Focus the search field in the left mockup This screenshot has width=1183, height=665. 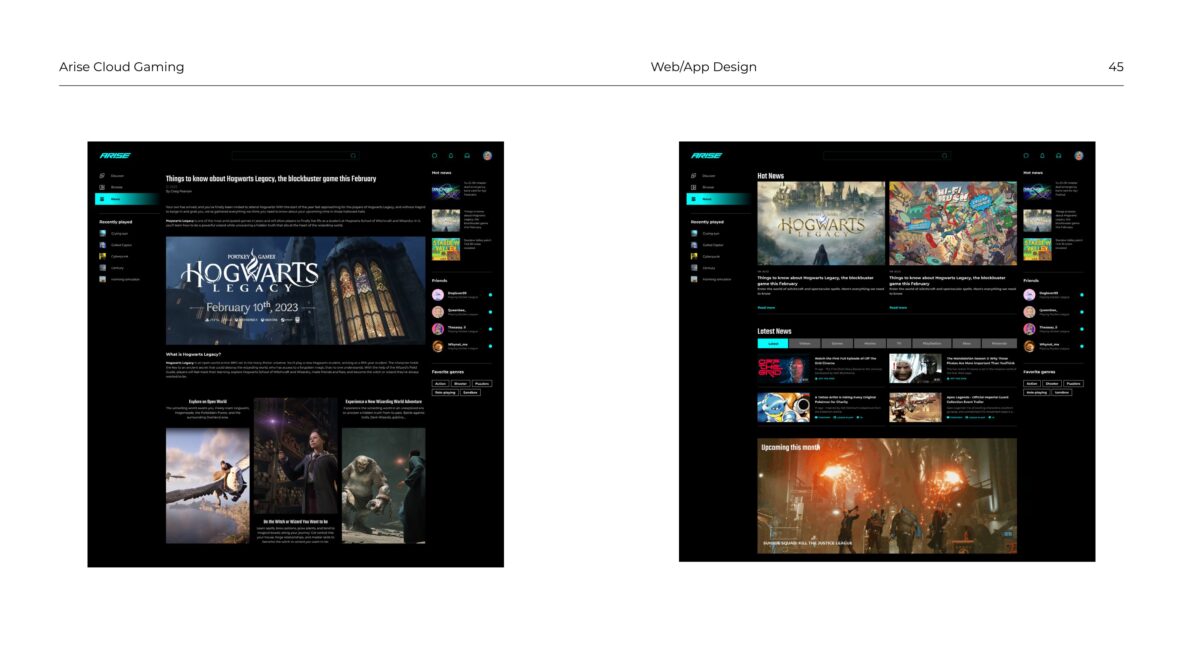point(295,155)
